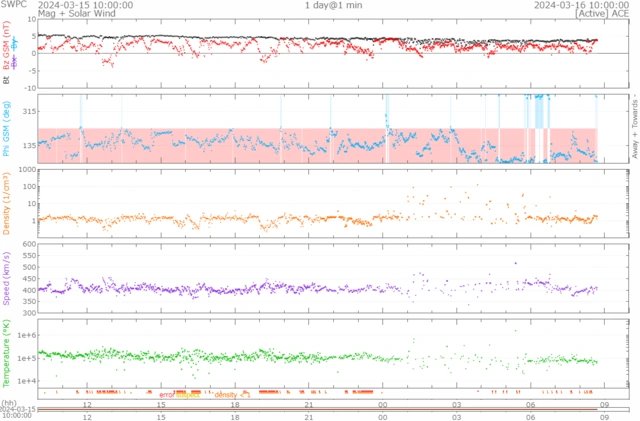Click the orange 'suspect' legend marker
This screenshot has width=640, height=421.
pyautogui.click(x=188, y=395)
